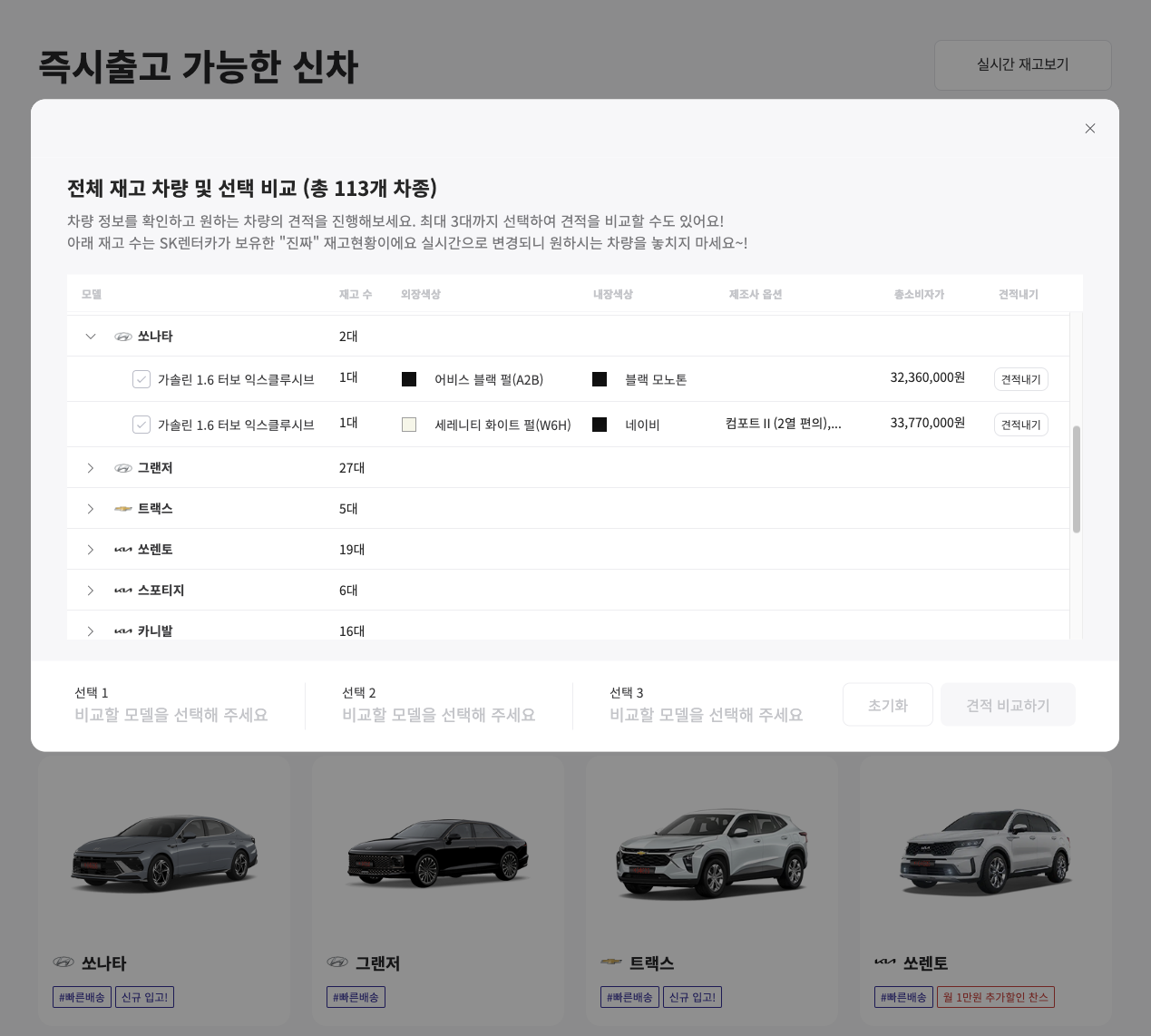Click the 견적내기 column header
Screen dimensions: 1151x1036
pos(1019,295)
